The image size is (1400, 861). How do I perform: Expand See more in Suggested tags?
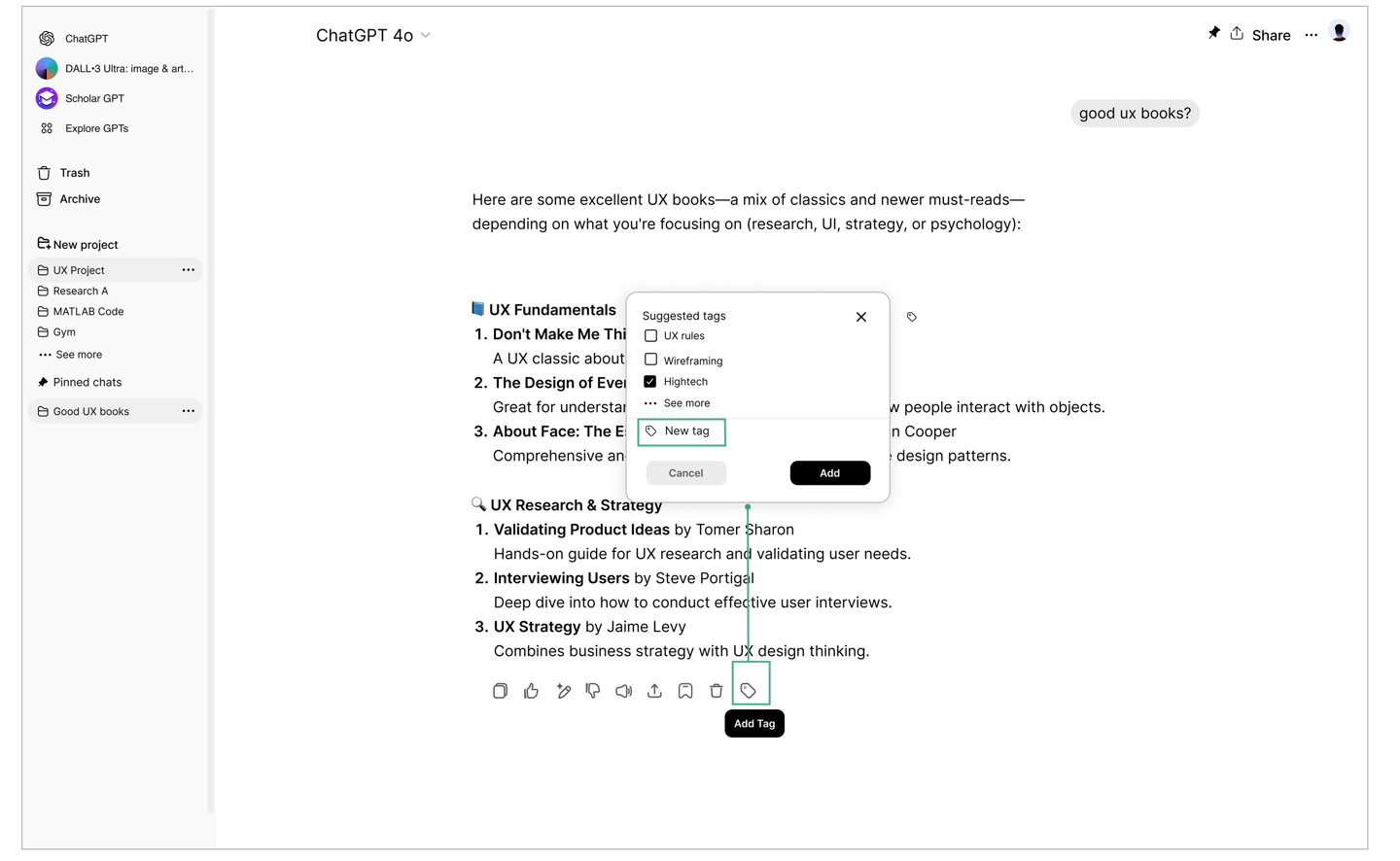click(678, 403)
